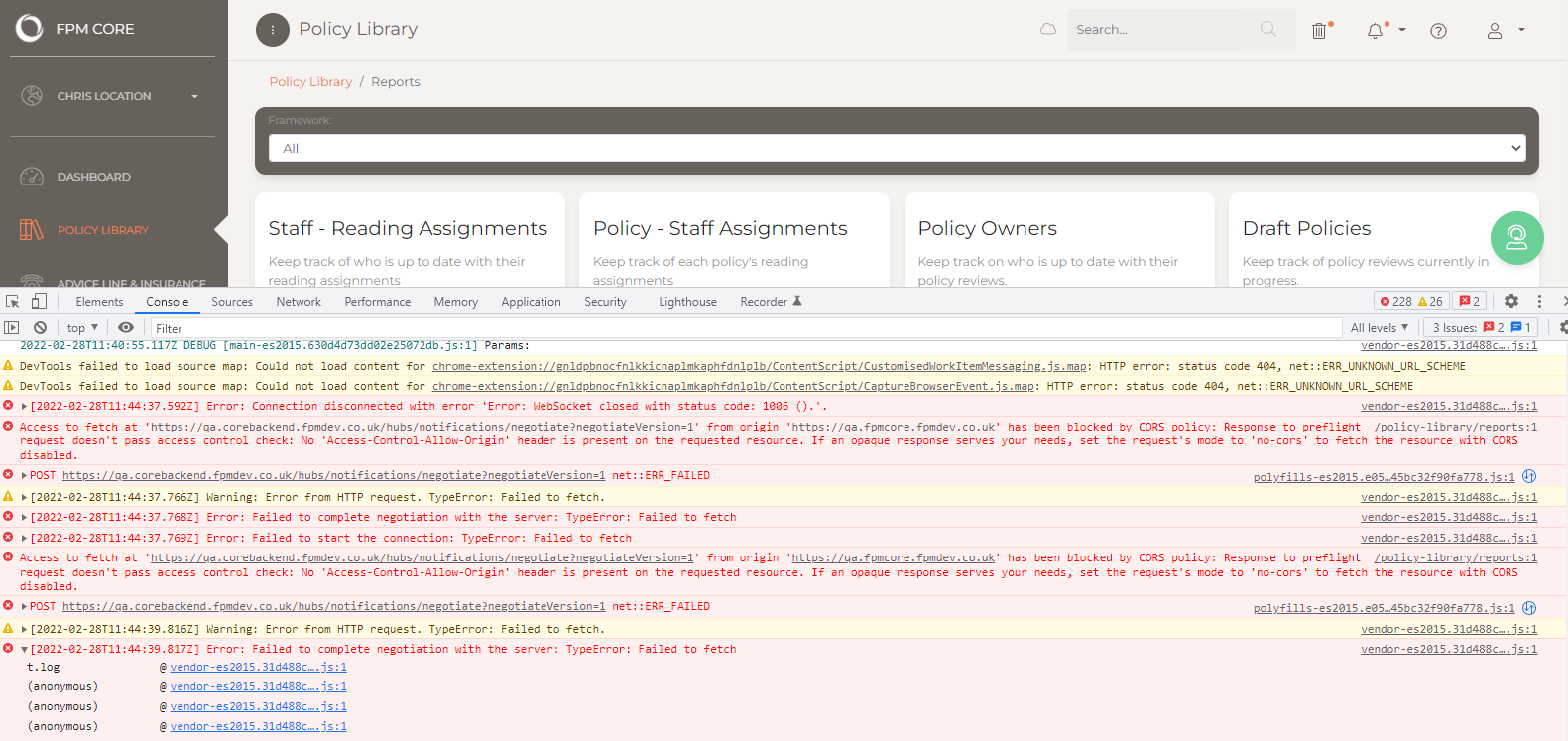Switch to the Lighthouse tab
The height and width of the screenshot is (741, 1568).
tap(687, 302)
